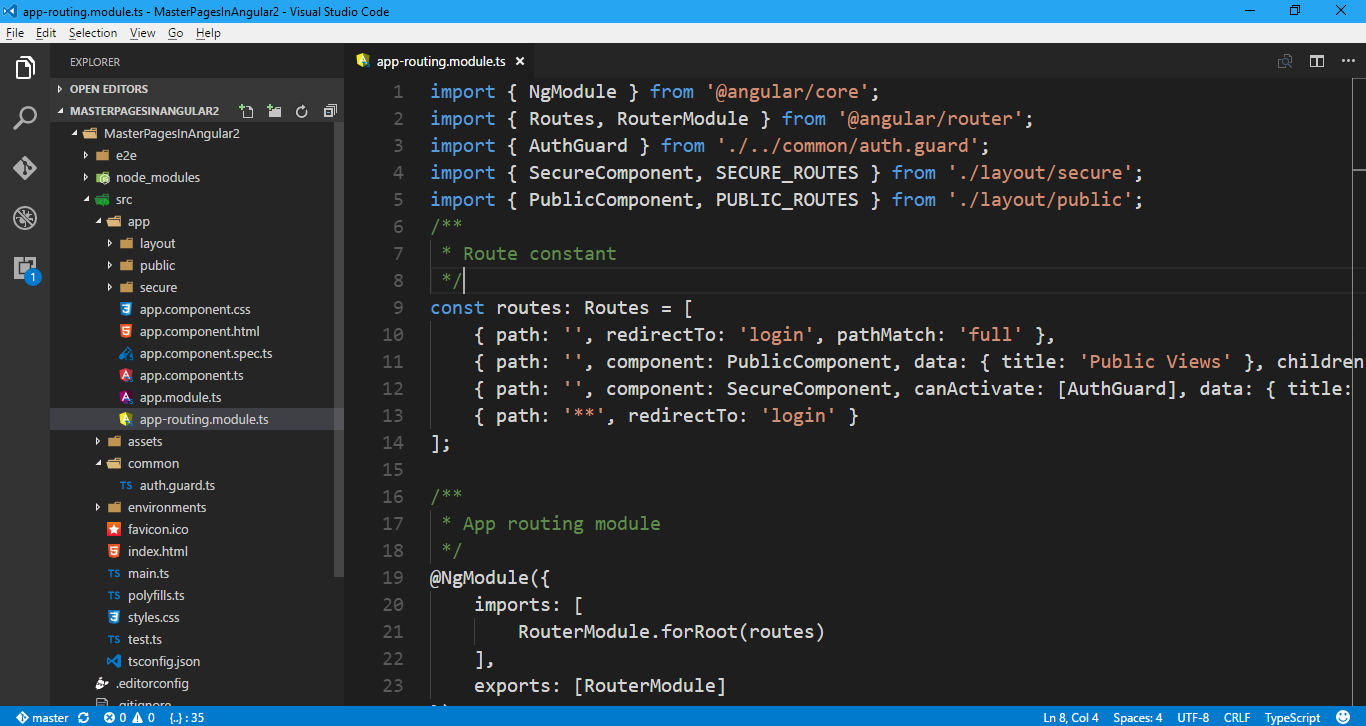Screen dimensions: 1366x726
Task: Split the editor
Action: coord(1317,61)
